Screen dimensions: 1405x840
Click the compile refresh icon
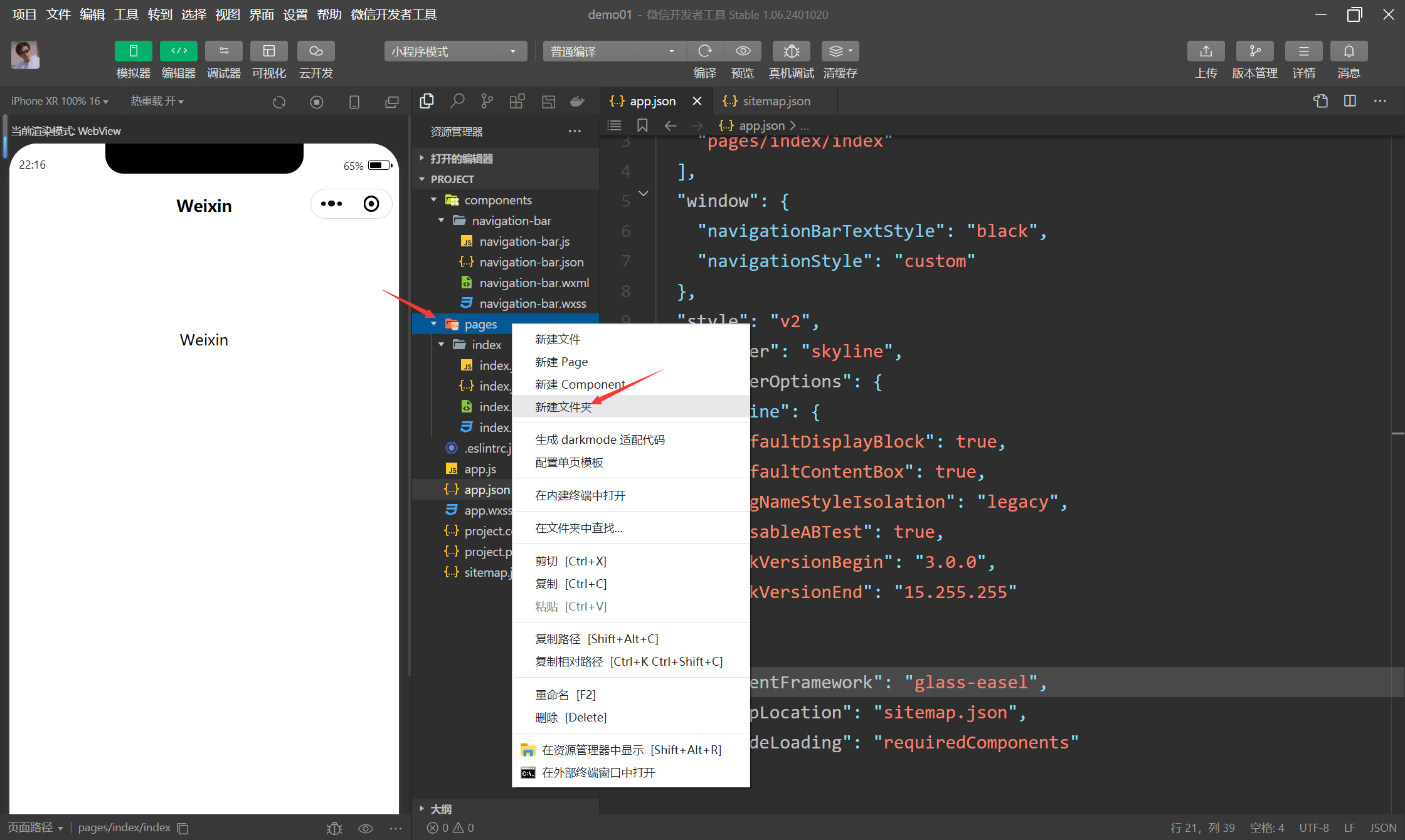705,51
